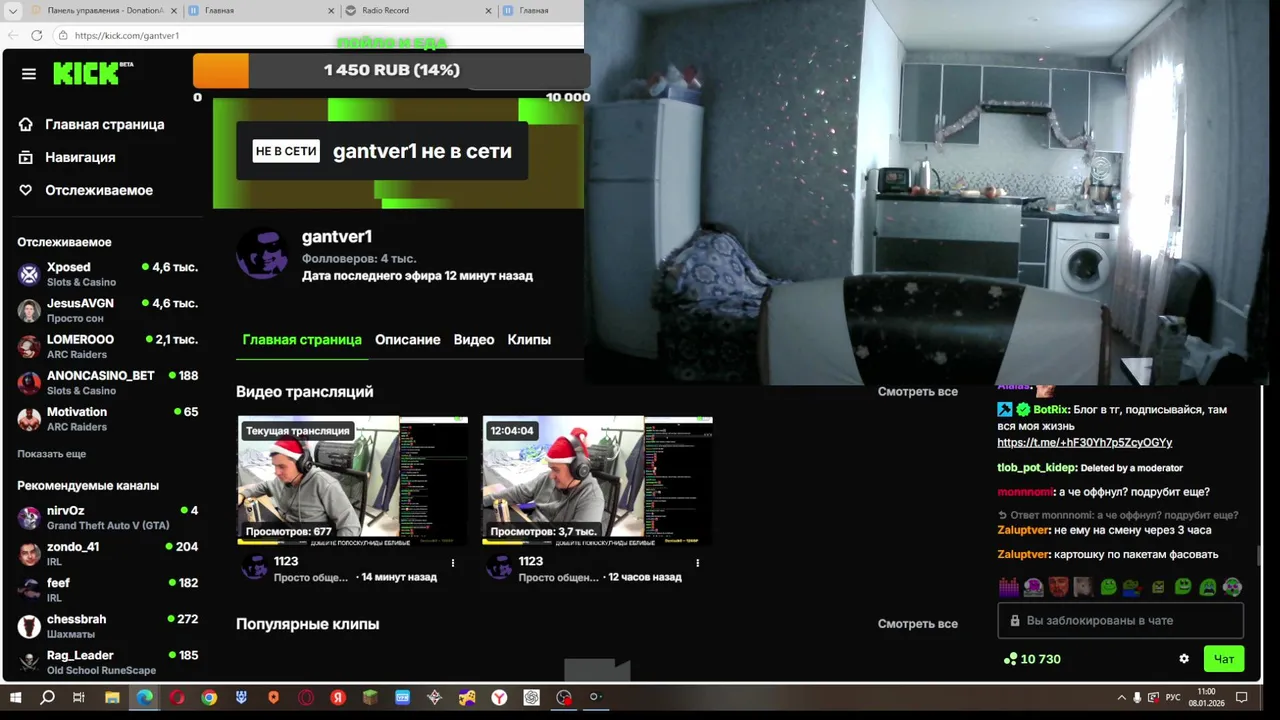The image size is (1280, 720).
Task: Open options menu for 12 часов назад video
Action: pos(698,563)
